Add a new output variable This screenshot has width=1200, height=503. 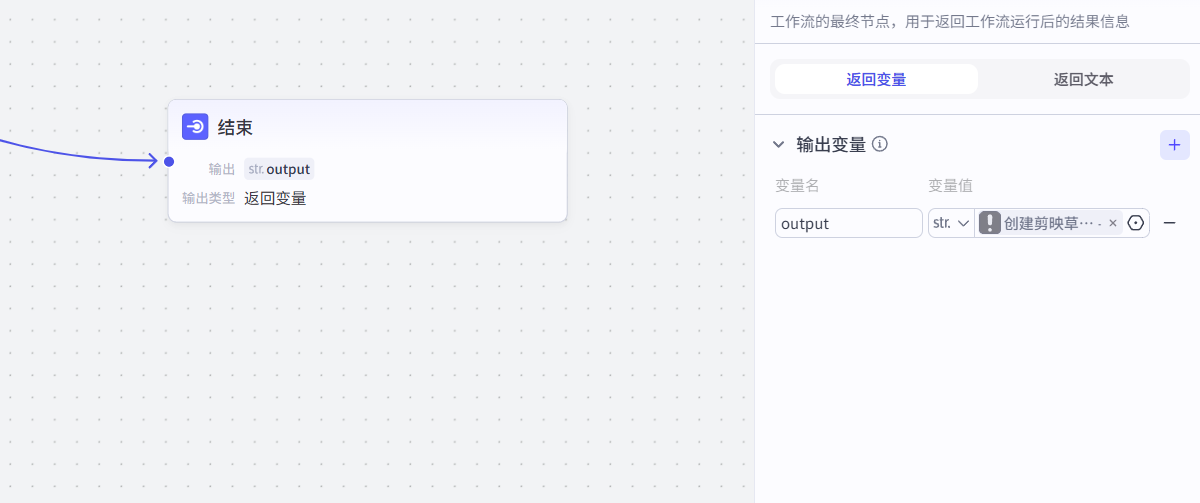click(1174, 145)
